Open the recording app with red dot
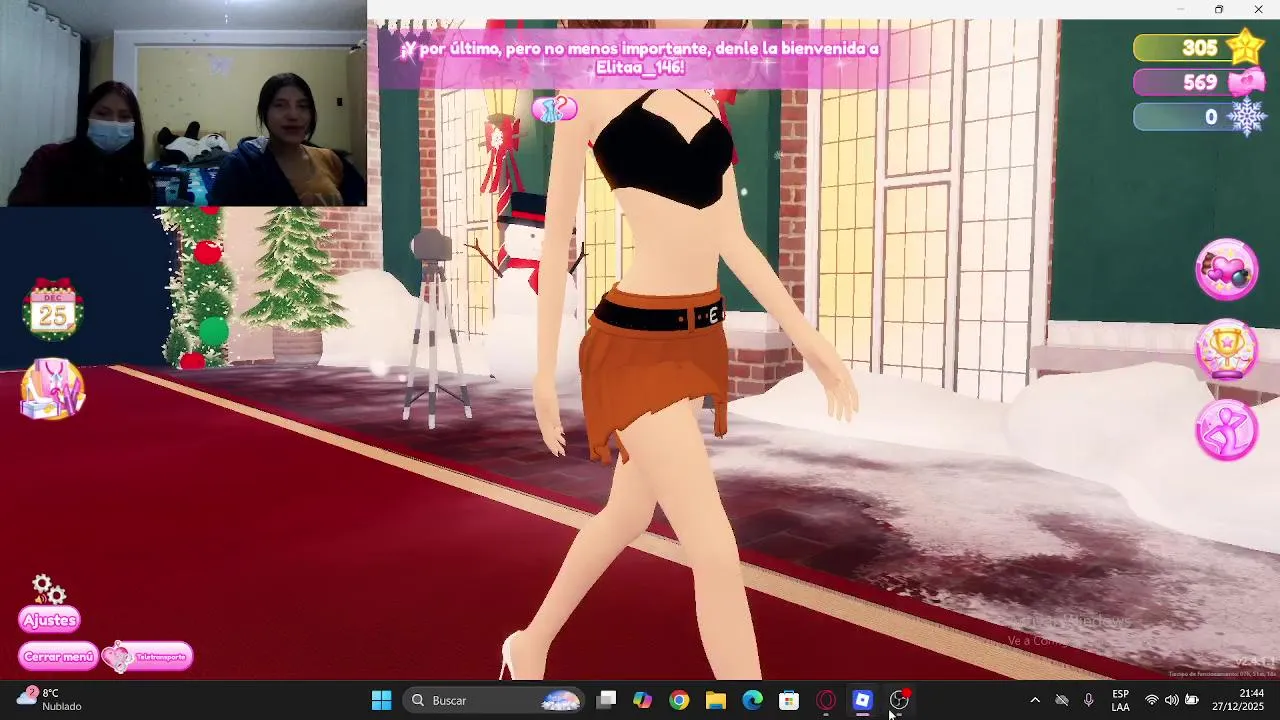The height and width of the screenshot is (720, 1280). (x=899, y=700)
